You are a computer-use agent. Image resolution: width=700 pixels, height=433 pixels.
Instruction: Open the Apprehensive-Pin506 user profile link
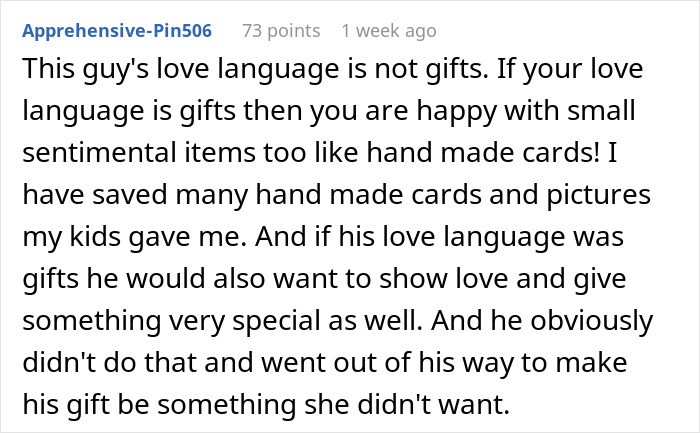(x=116, y=30)
